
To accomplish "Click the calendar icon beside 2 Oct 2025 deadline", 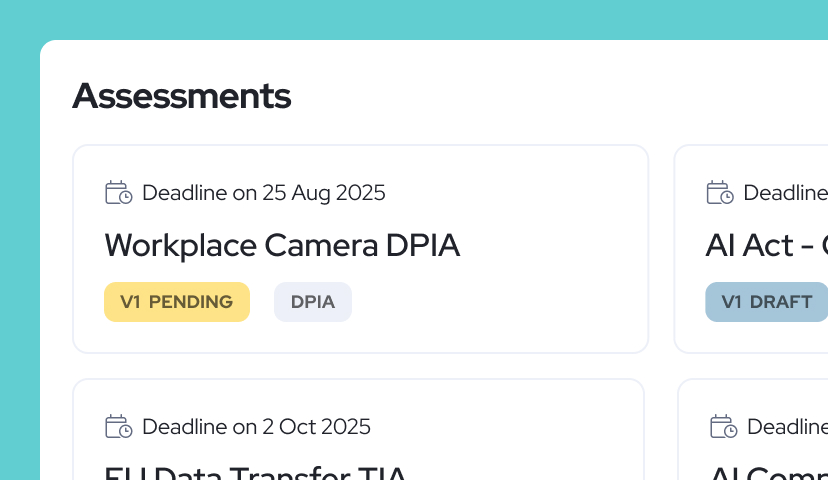I will pos(118,426).
